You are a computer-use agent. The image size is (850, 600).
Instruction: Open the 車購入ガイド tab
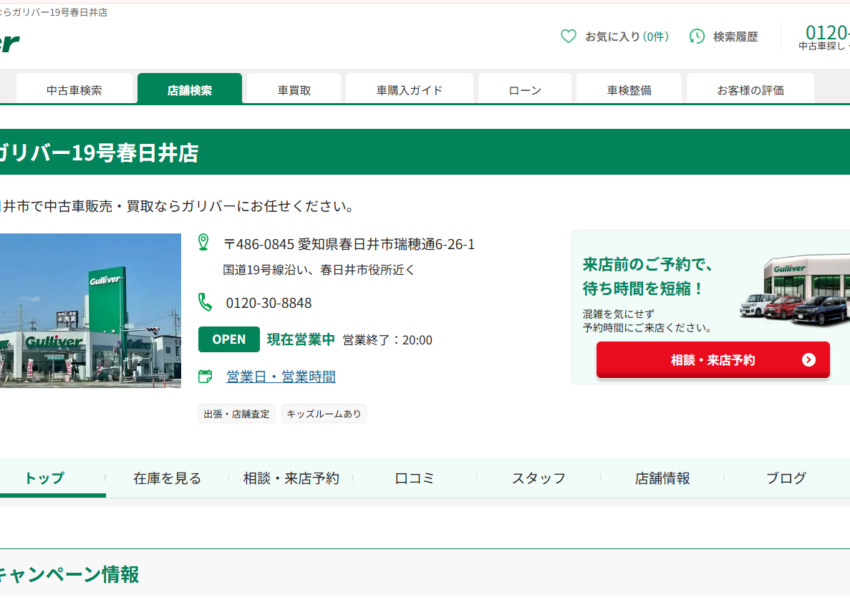point(409,89)
